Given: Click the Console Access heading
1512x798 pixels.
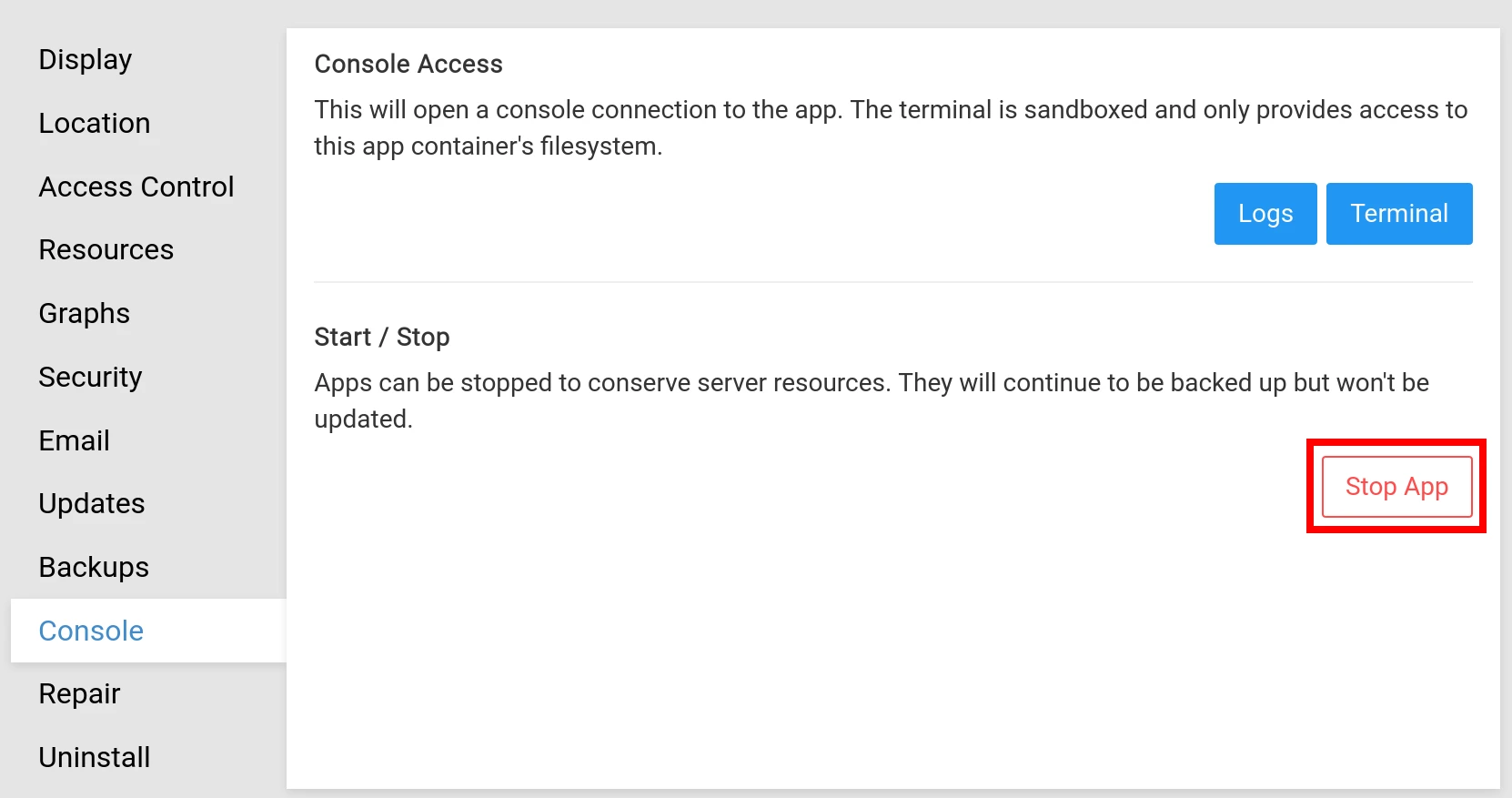Looking at the screenshot, I should [408, 65].
